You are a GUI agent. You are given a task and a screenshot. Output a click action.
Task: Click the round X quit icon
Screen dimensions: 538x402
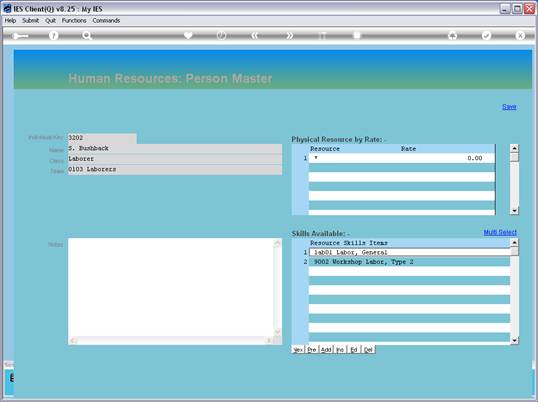pyautogui.click(x=520, y=35)
